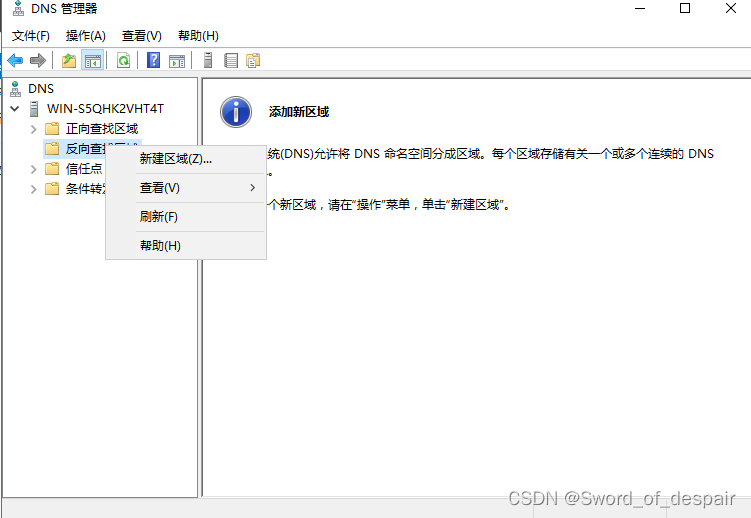The image size is (751, 518).
Task: Open the 帮助(H) menu in menu bar
Action: point(198,36)
